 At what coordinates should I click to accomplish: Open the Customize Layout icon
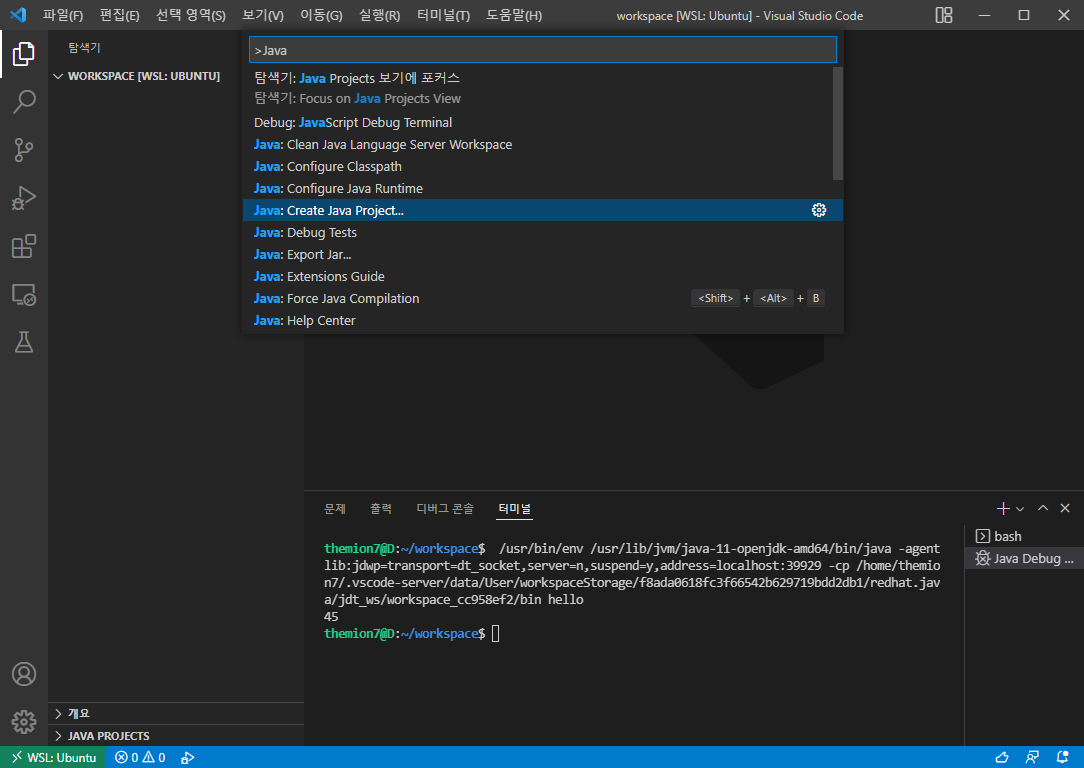(944, 15)
